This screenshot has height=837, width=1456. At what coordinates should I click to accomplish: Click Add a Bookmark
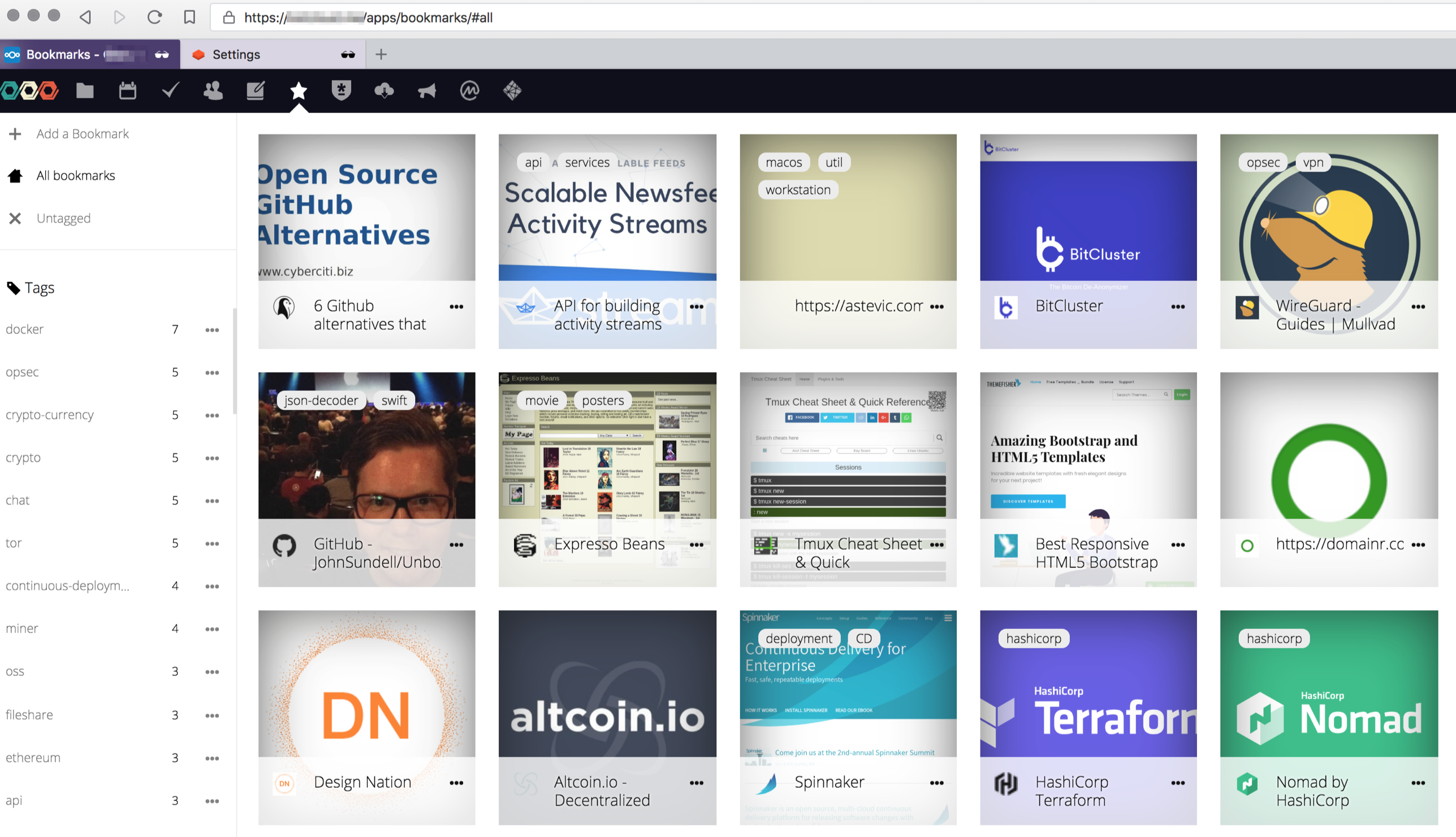pos(82,133)
